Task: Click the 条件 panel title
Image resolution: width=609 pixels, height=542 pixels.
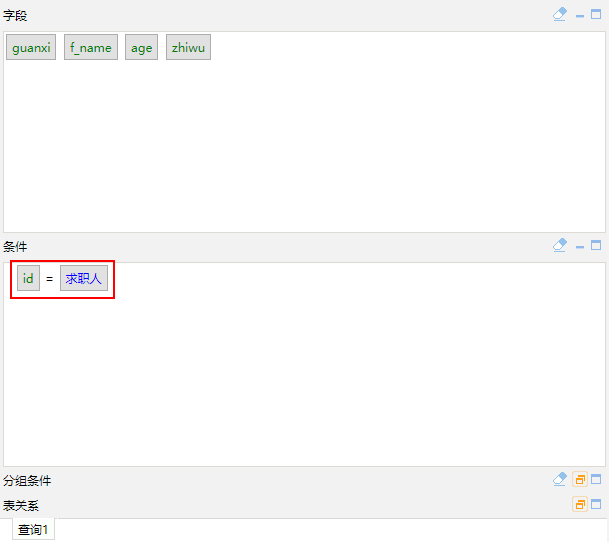Action: [15, 247]
